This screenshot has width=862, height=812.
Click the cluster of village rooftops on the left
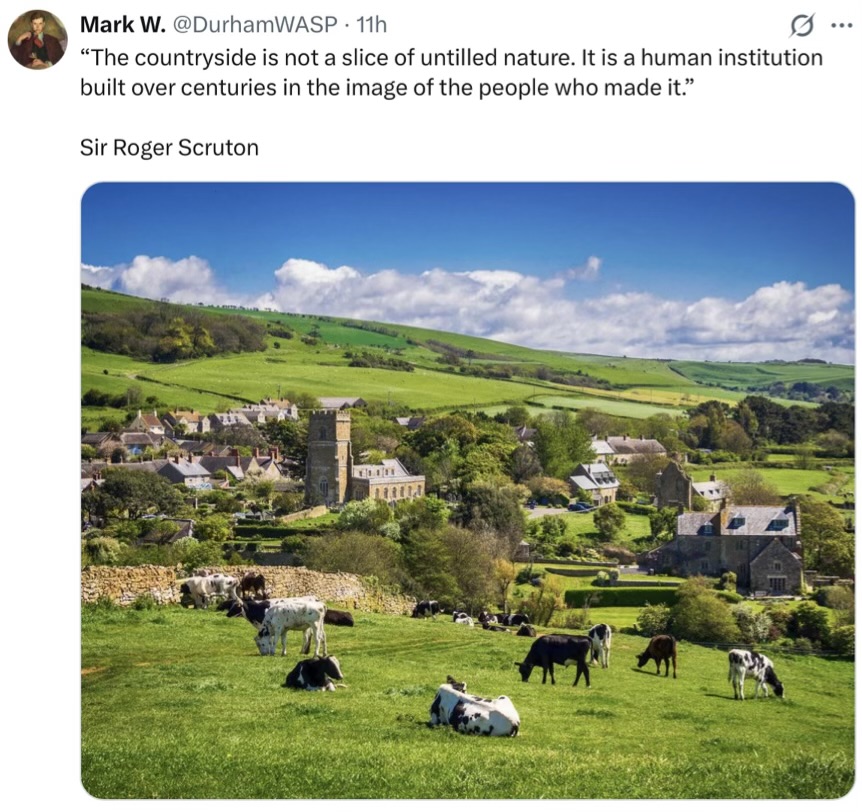point(190,445)
